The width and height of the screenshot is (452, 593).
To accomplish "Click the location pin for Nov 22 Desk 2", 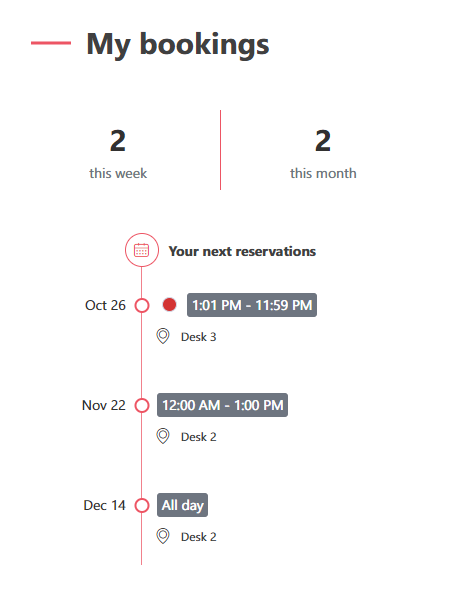I will click(163, 436).
